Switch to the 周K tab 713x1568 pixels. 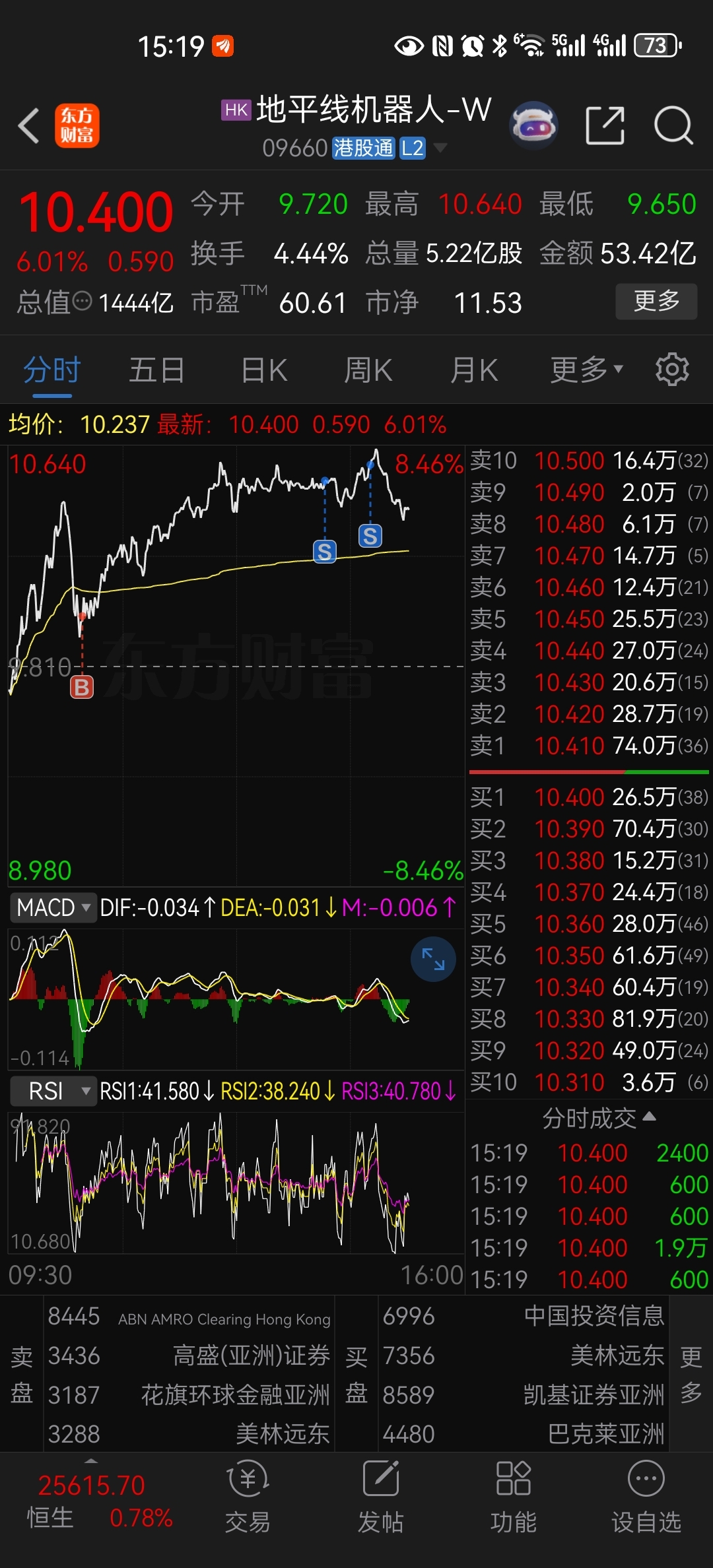(x=368, y=370)
